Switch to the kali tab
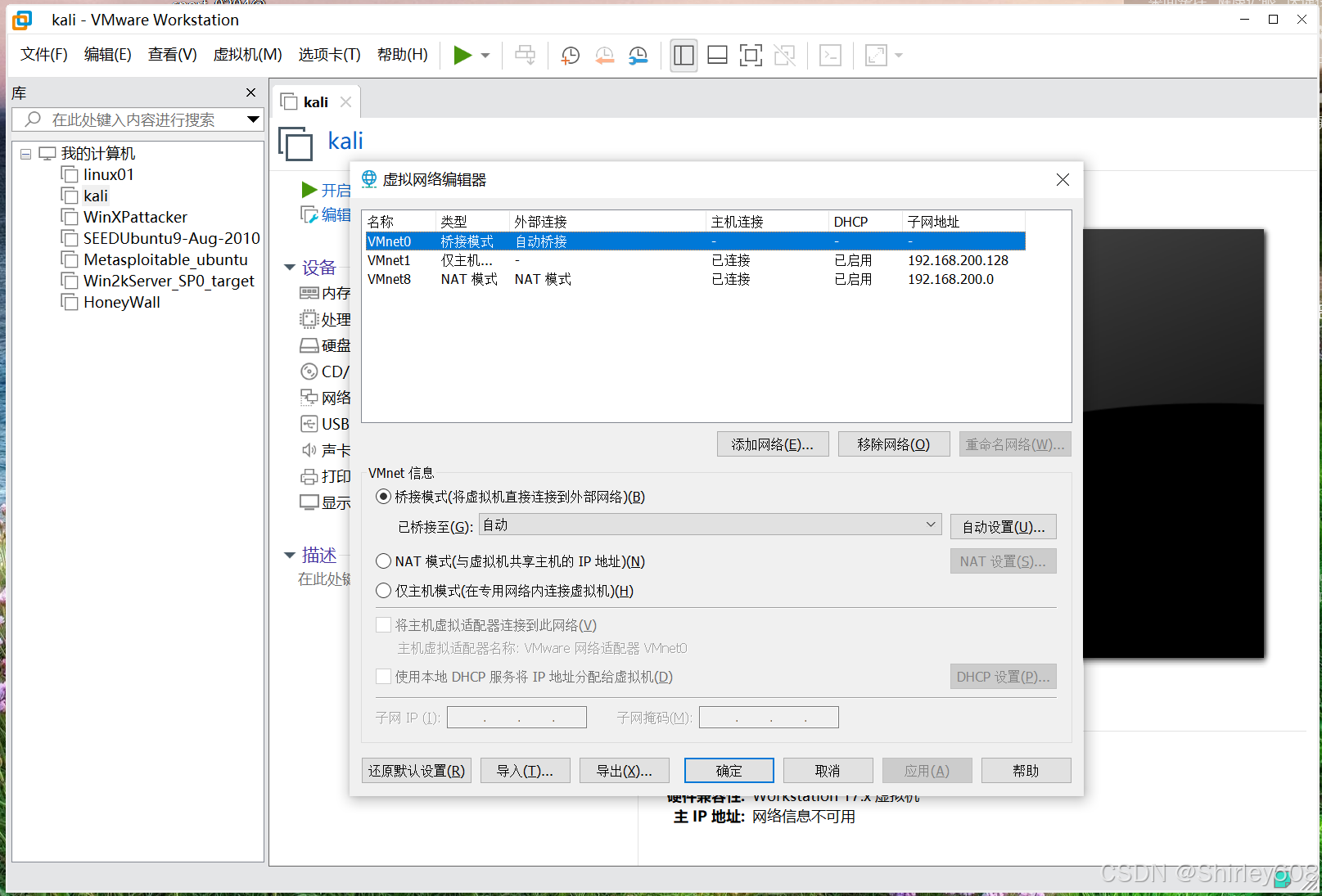The width and height of the screenshot is (1322, 896). tap(315, 102)
